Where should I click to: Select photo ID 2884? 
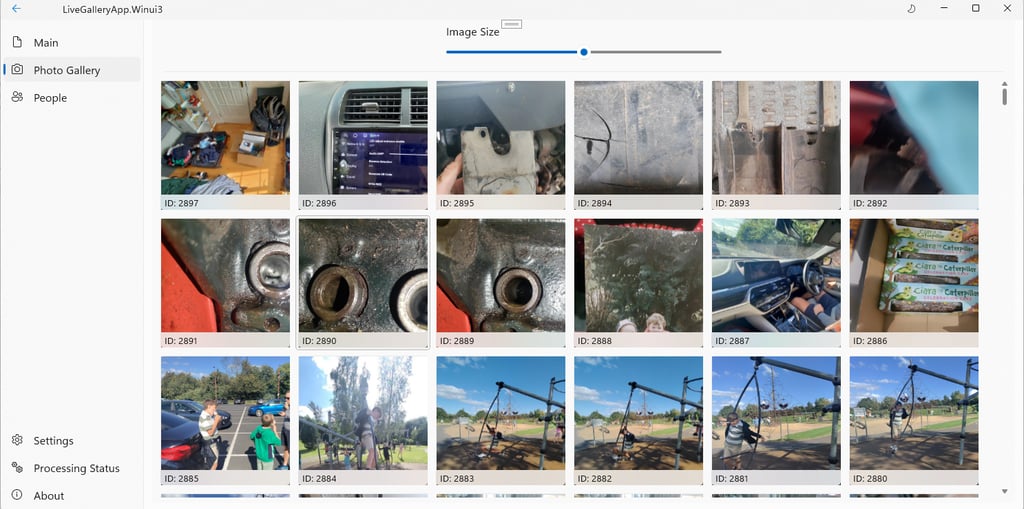(363, 421)
